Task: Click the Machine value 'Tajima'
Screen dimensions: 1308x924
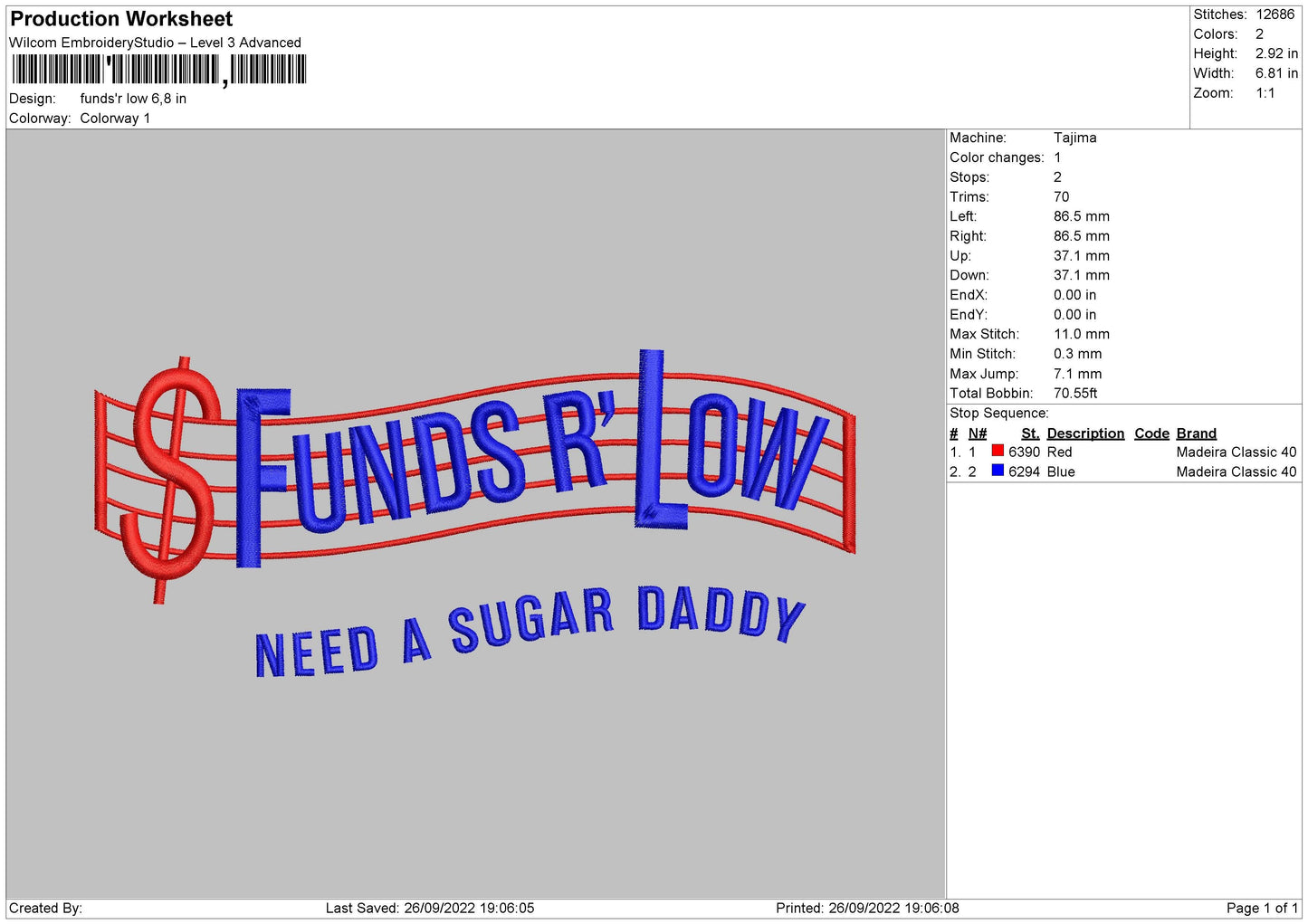Action: (1075, 138)
